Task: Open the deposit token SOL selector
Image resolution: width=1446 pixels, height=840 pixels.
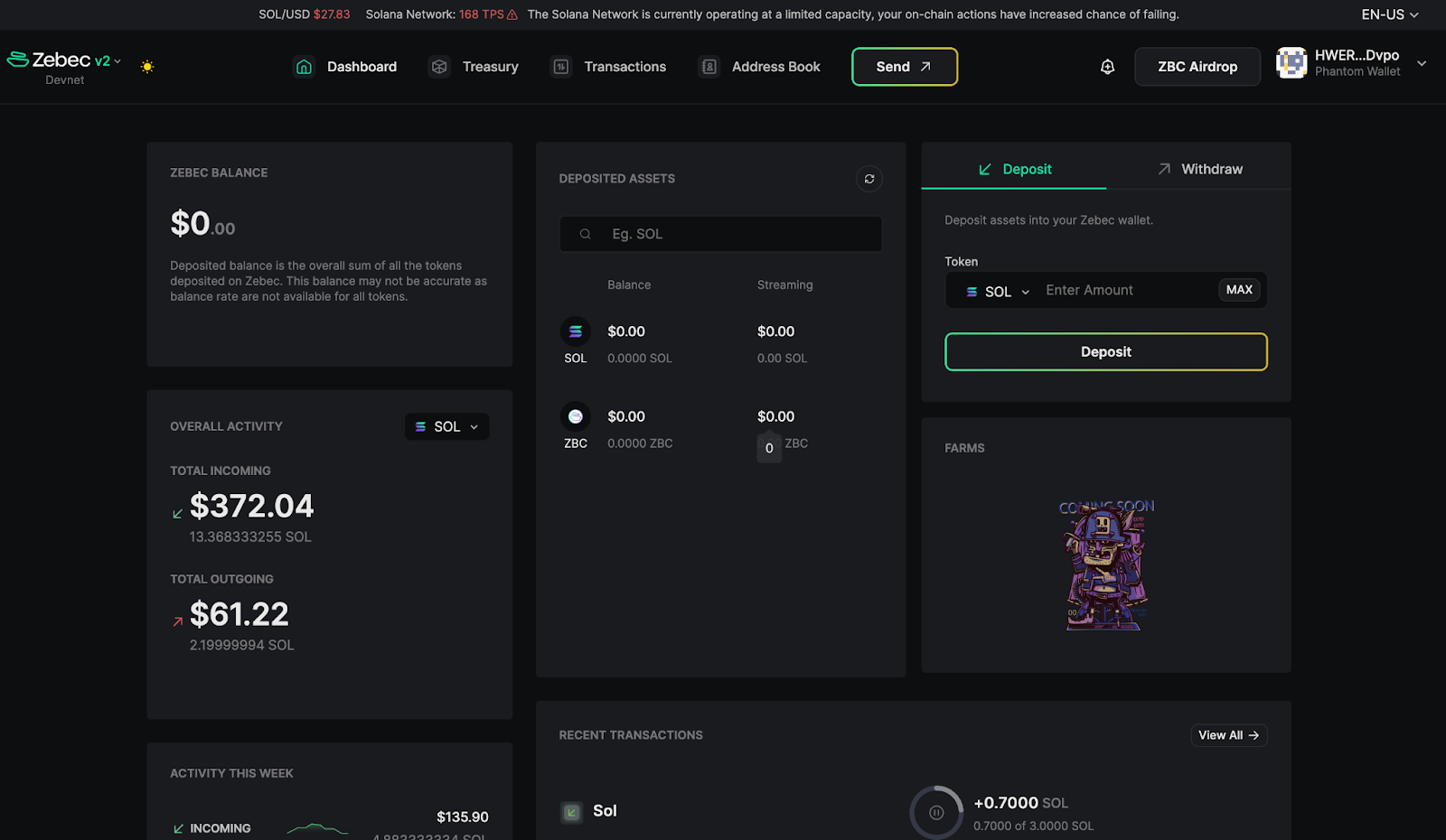Action: [x=998, y=292]
